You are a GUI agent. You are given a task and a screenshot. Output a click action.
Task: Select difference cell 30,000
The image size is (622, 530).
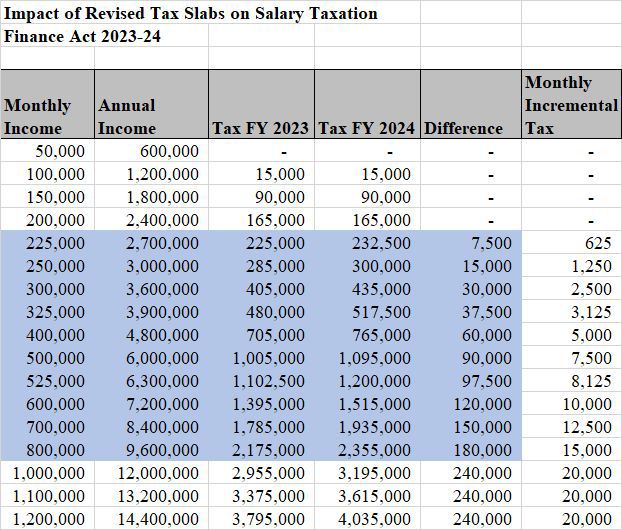point(471,288)
